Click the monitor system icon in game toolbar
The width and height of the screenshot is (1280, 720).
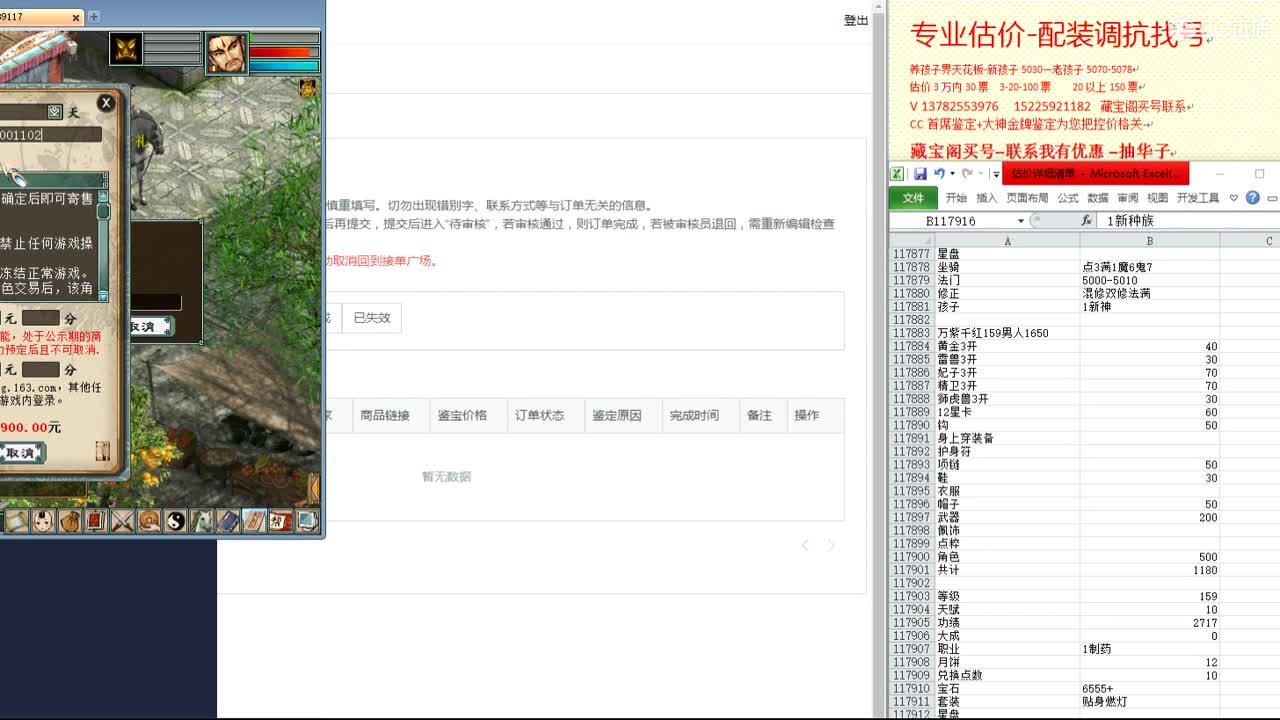coord(307,521)
